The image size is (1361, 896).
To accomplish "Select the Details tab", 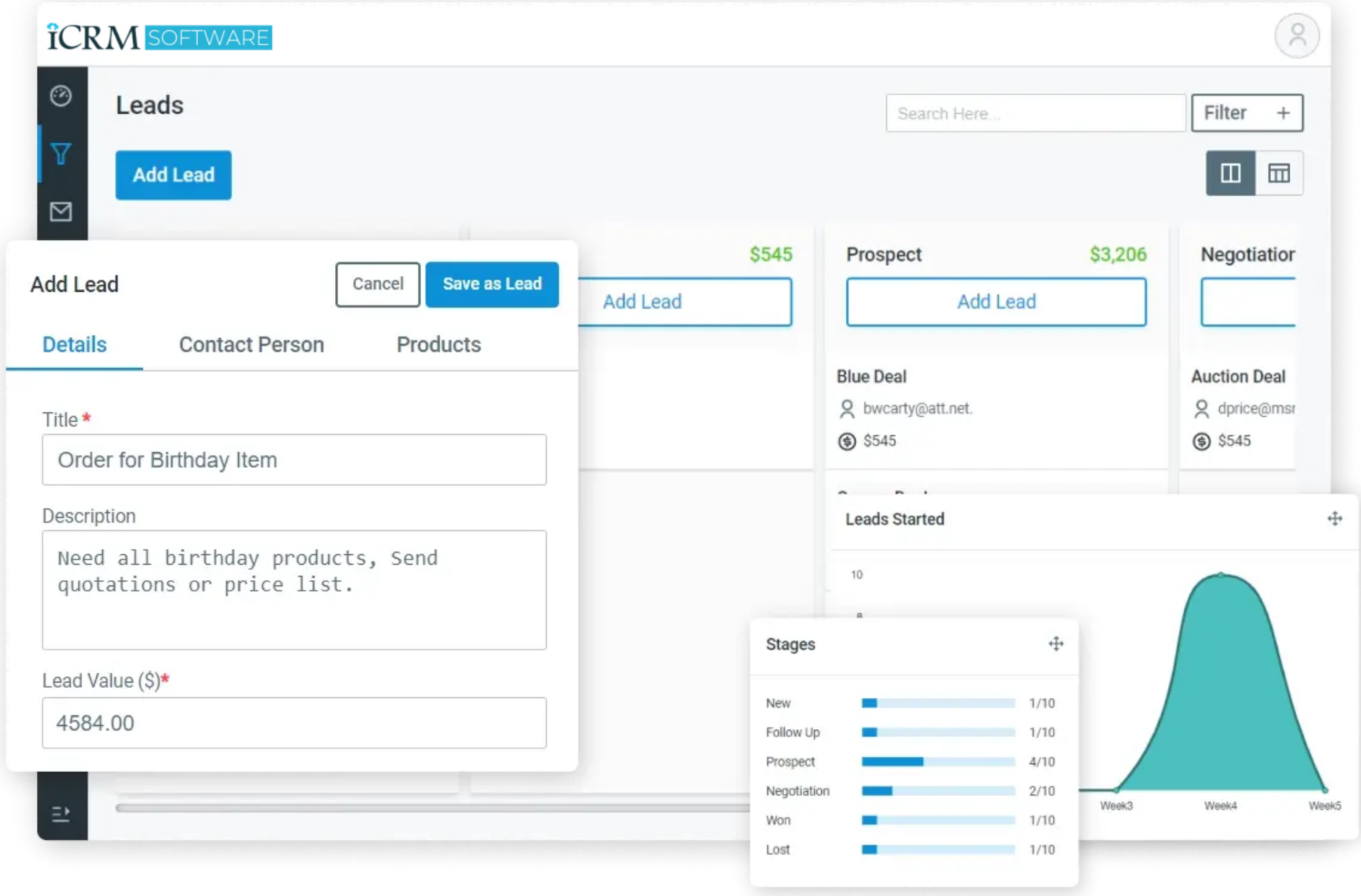I will [73, 345].
